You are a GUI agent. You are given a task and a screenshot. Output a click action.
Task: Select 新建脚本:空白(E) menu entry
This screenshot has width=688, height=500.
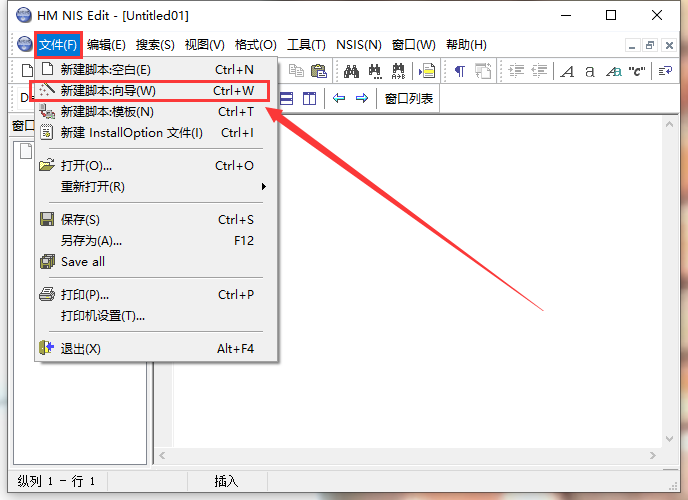156,69
